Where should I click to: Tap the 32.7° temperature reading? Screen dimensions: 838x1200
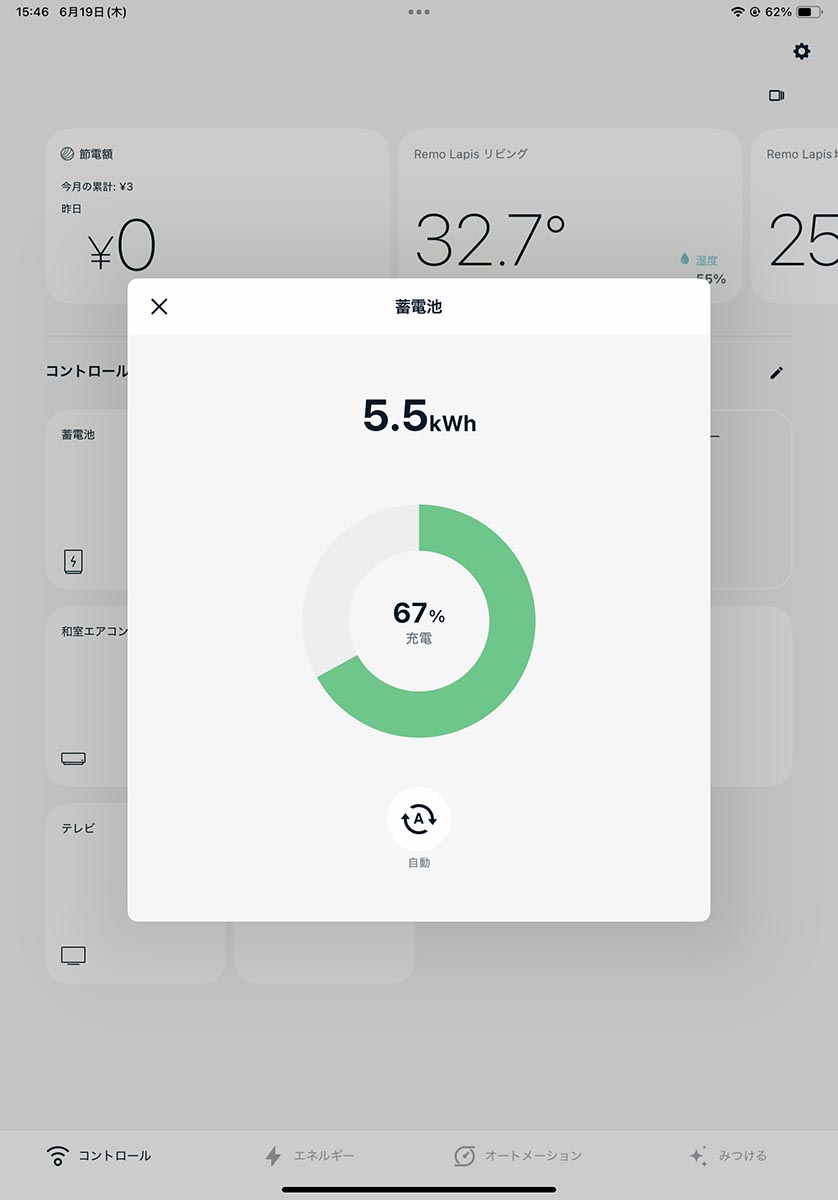click(x=490, y=240)
